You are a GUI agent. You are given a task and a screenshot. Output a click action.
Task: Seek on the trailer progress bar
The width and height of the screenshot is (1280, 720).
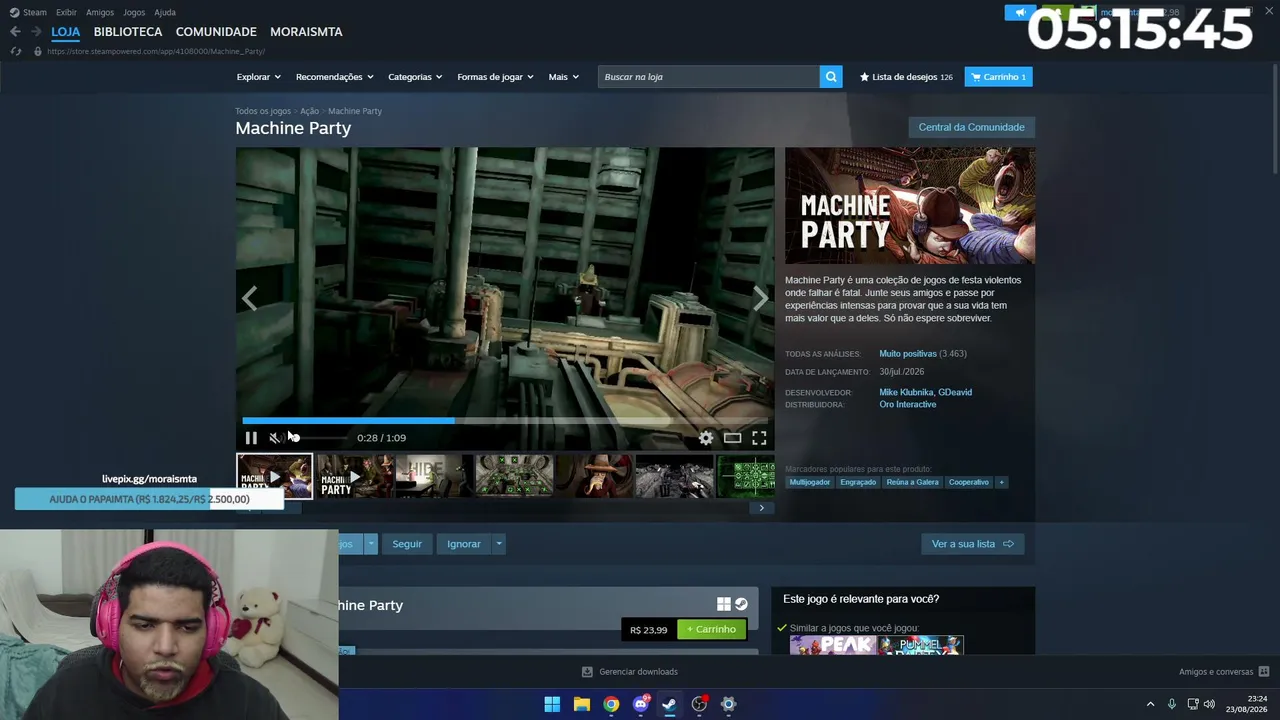pyautogui.click(x=505, y=421)
